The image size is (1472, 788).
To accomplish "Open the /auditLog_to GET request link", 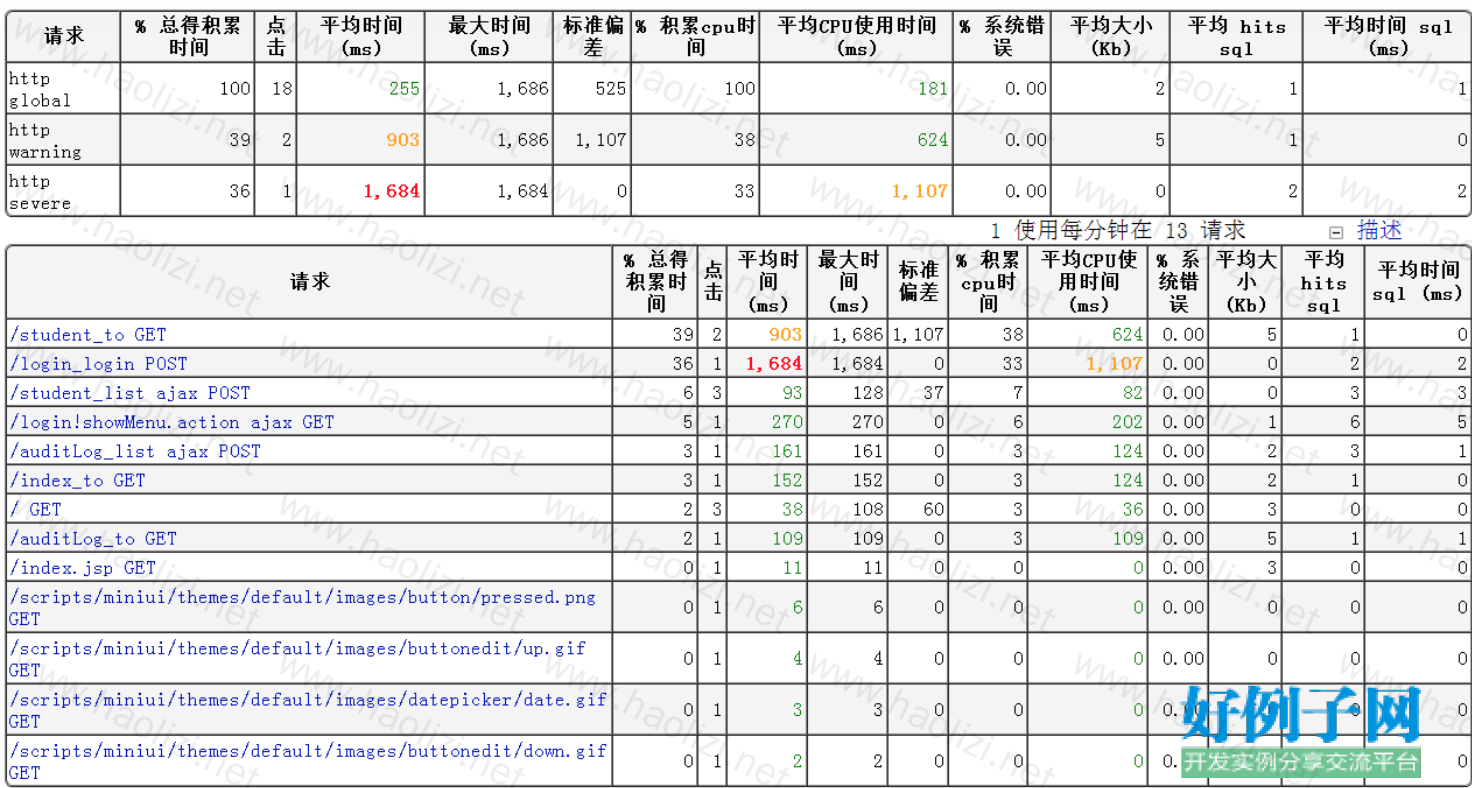I will (x=93, y=538).
